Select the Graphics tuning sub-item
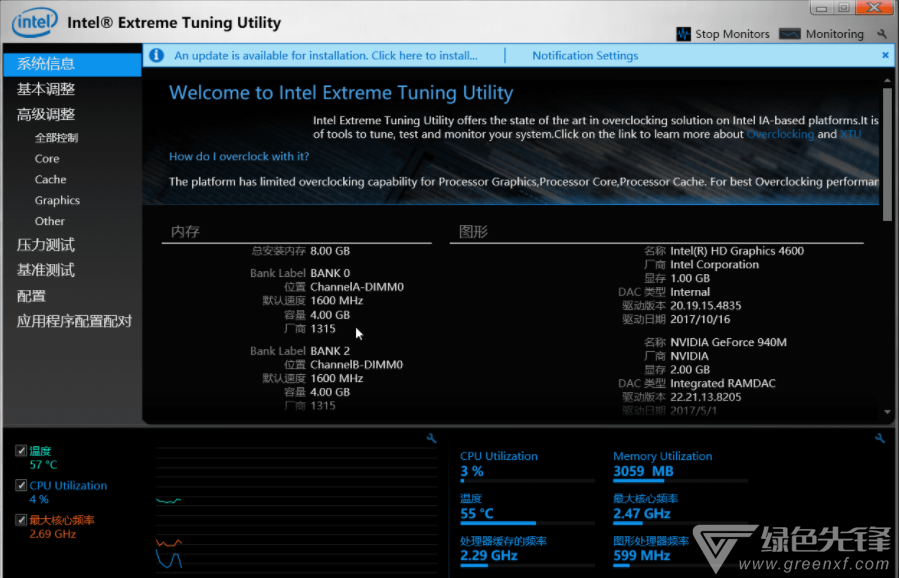Viewport: 900px width, 578px height. click(x=57, y=200)
